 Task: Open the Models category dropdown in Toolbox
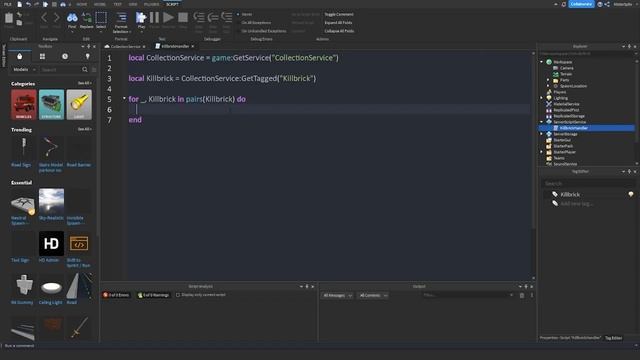click(24, 70)
